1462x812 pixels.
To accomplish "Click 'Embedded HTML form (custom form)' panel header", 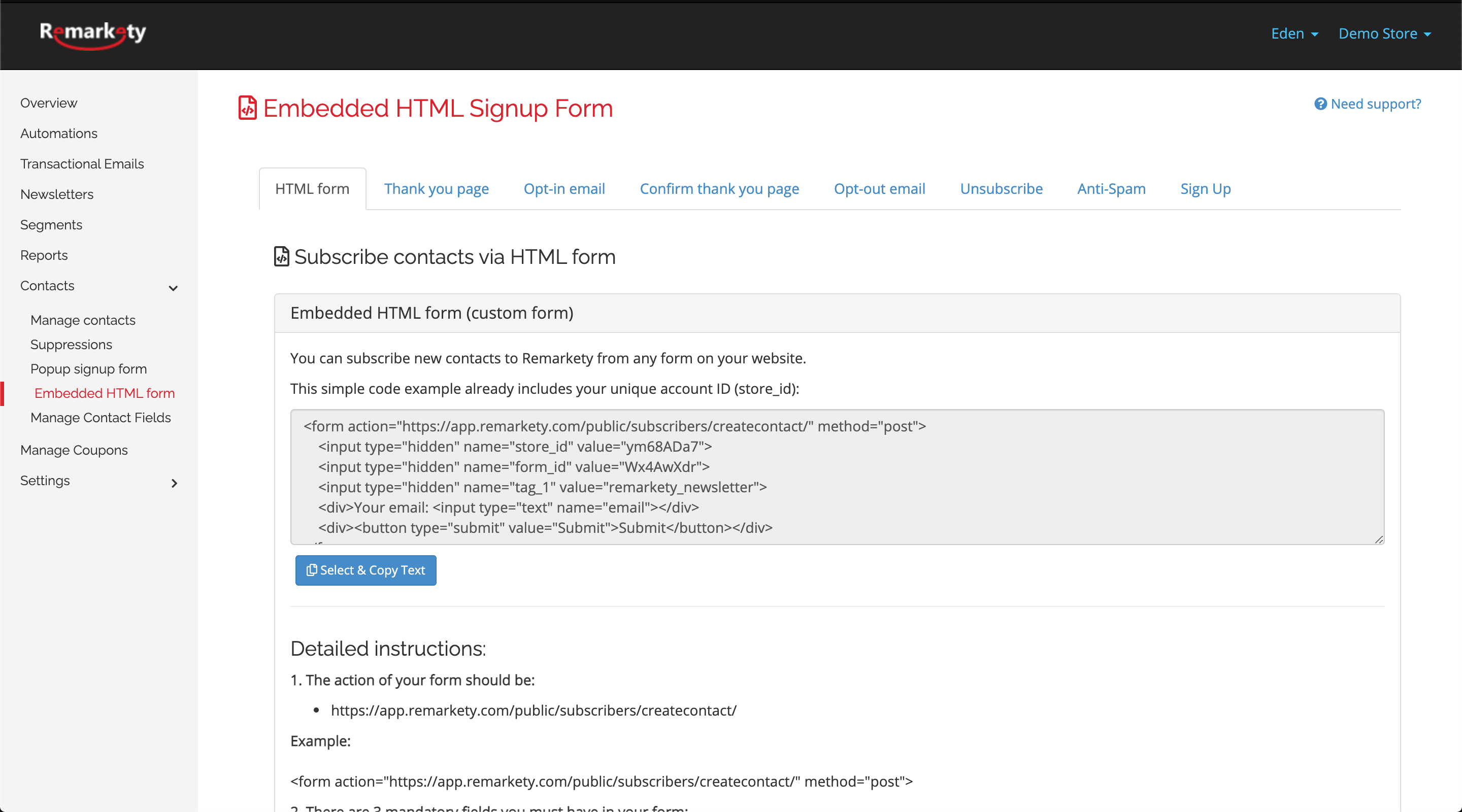I will coord(837,313).
